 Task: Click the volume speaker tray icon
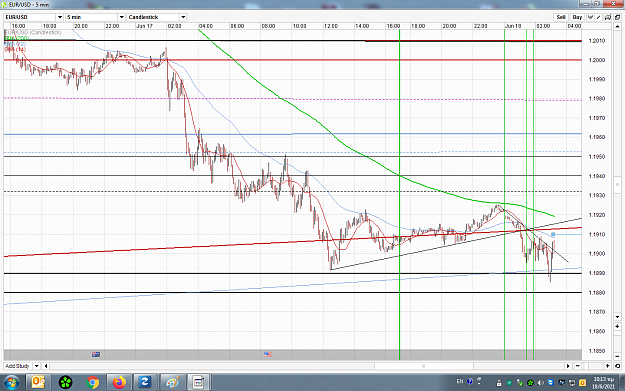point(541,383)
